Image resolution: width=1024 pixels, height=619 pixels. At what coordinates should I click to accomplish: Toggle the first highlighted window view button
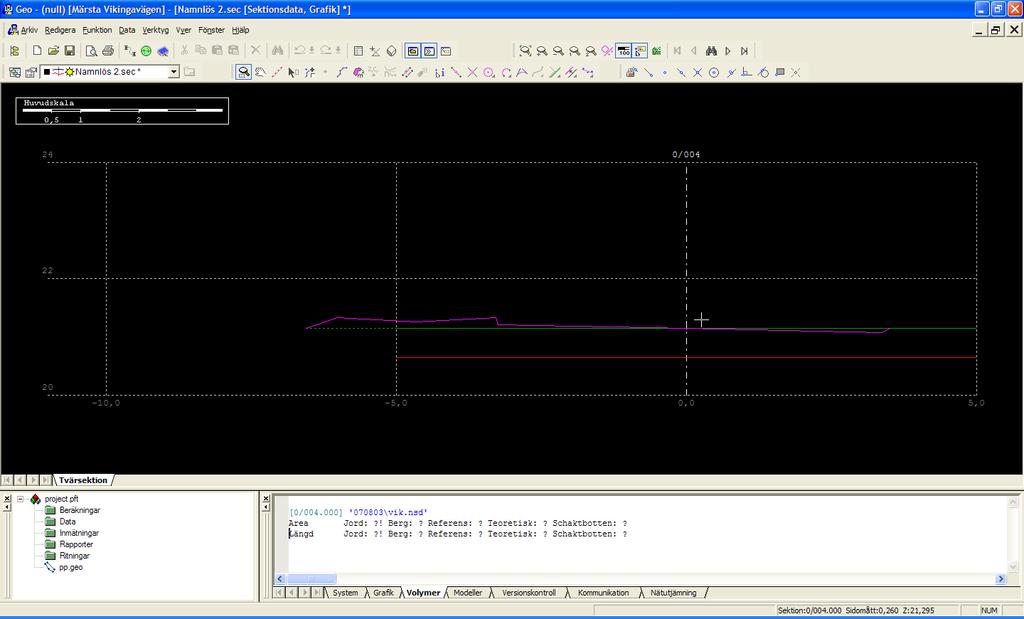point(413,51)
